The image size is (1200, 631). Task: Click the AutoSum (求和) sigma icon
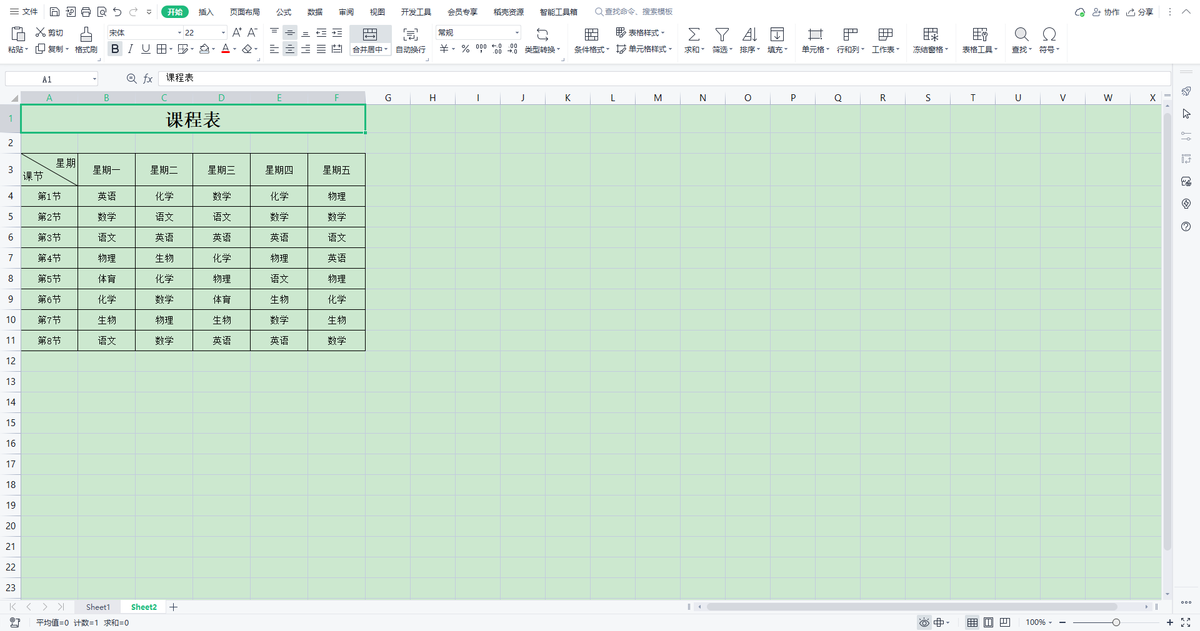click(x=694, y=34)
